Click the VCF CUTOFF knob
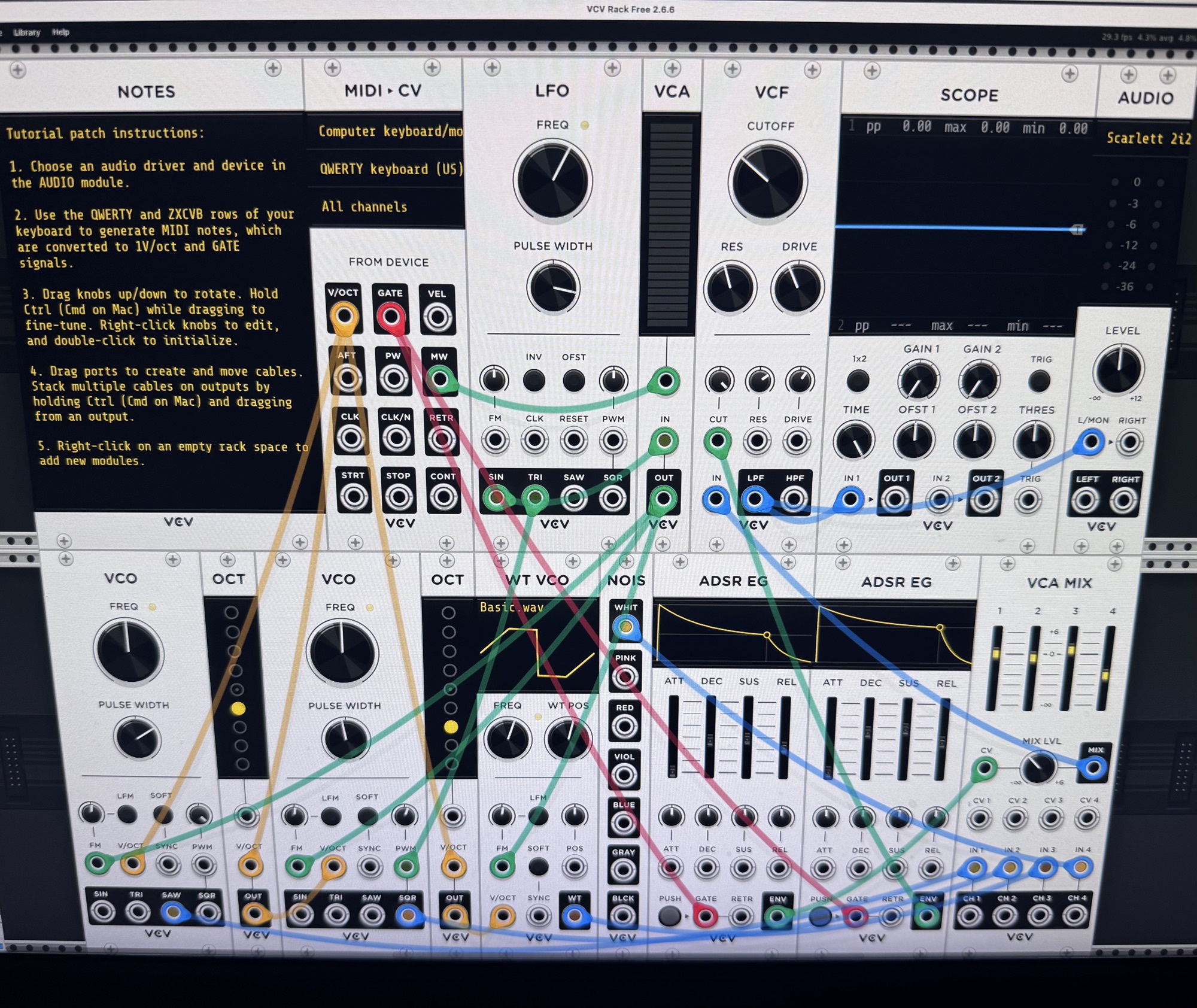Screen dimensions: 1197x1008 tap(768, 182)
